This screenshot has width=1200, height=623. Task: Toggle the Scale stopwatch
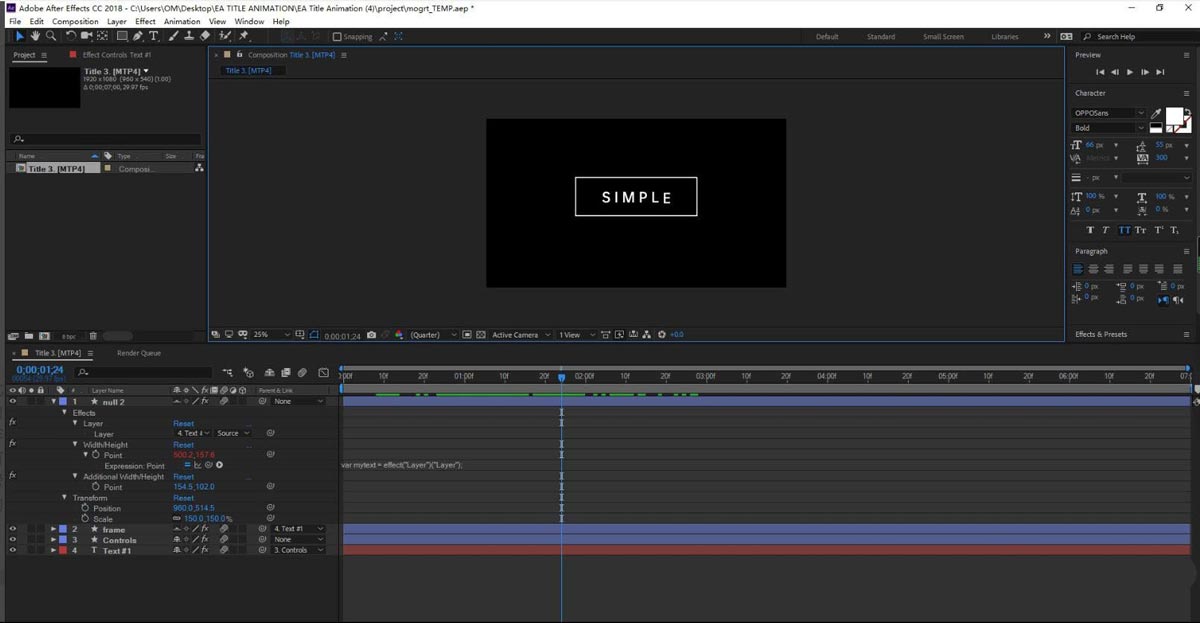(85, 519)
